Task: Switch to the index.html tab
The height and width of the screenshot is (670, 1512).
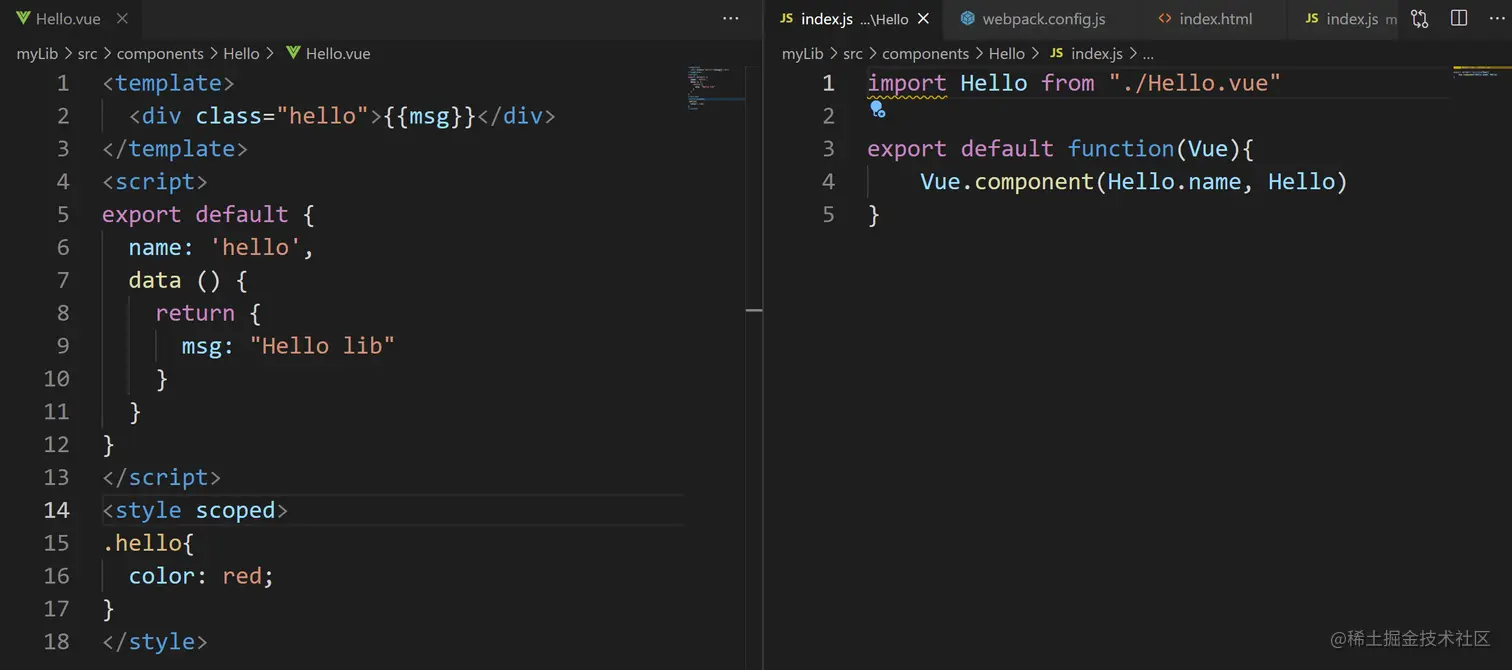Action: (1205, 18)
